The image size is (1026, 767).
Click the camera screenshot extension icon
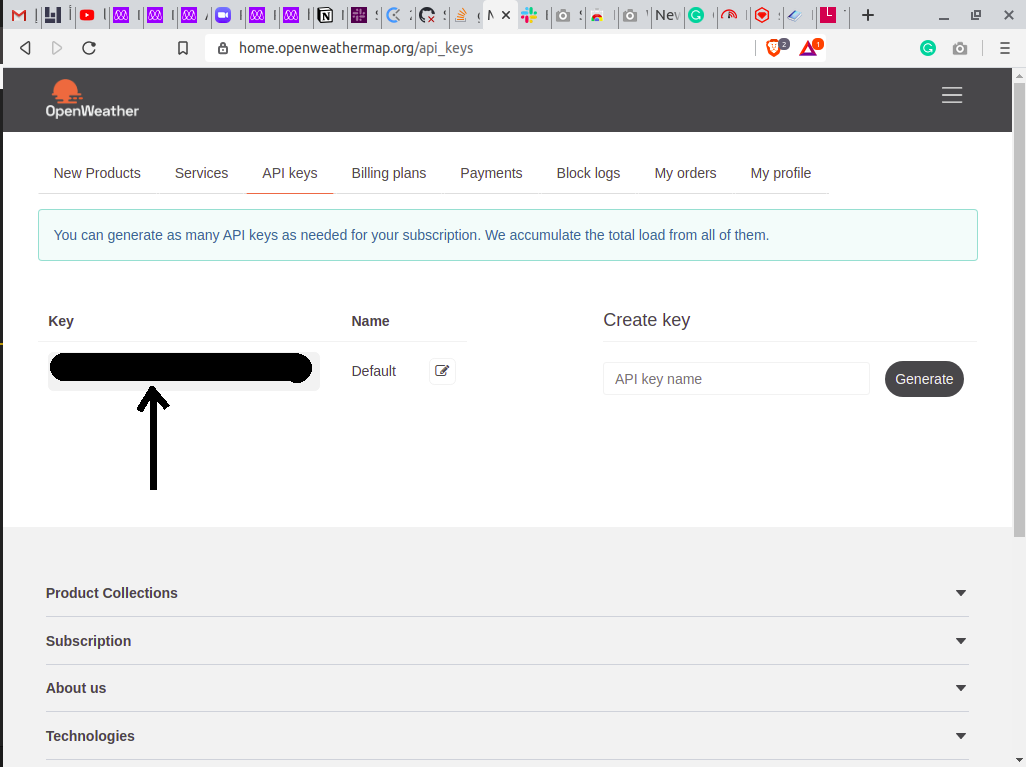pyautogui.click(x=960, y=48)
